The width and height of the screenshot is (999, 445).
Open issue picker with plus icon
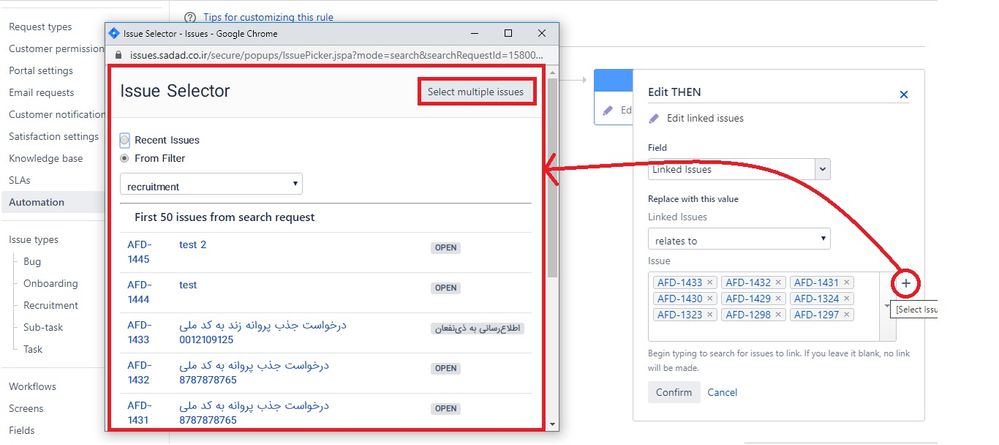(906, 284)
